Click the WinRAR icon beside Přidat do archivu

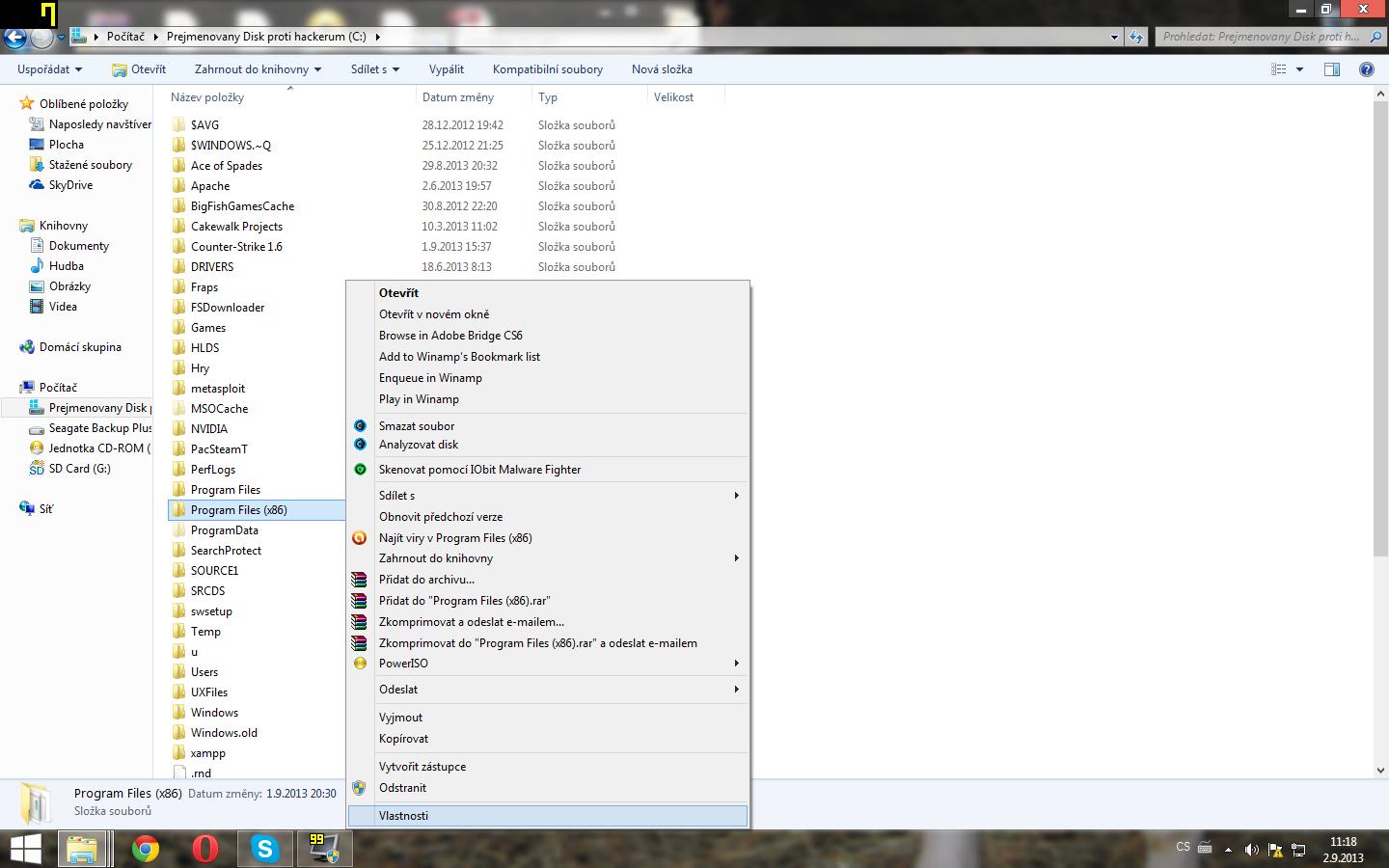[360, 580]
